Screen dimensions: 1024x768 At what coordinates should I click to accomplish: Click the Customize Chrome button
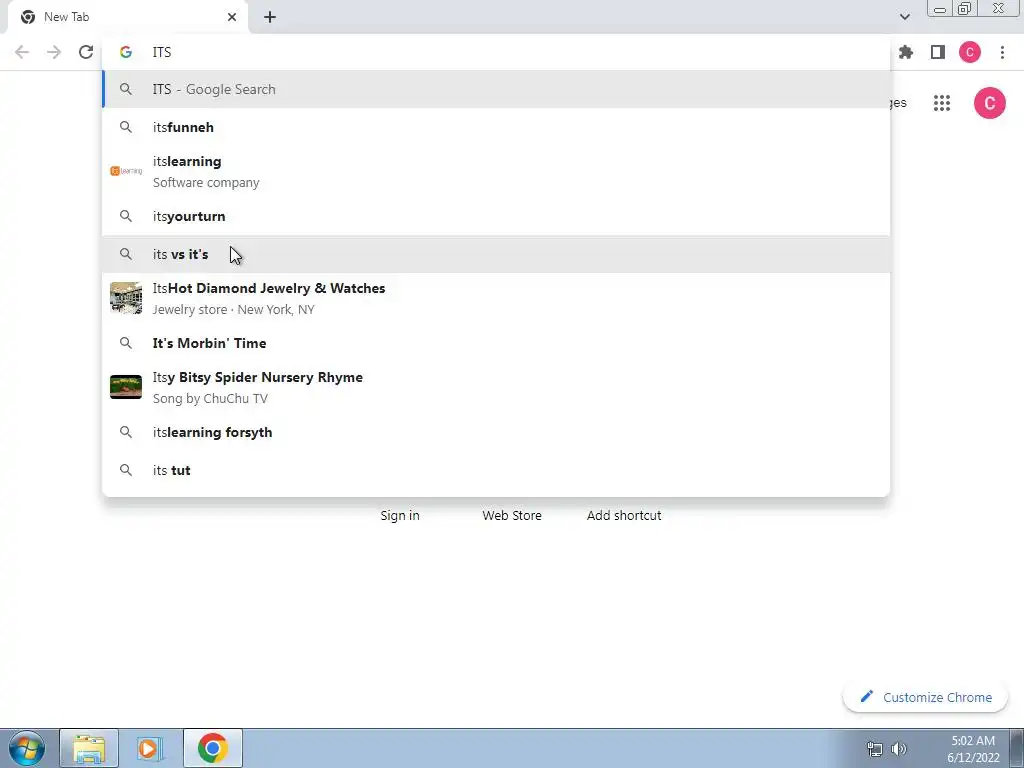[926, 697]
